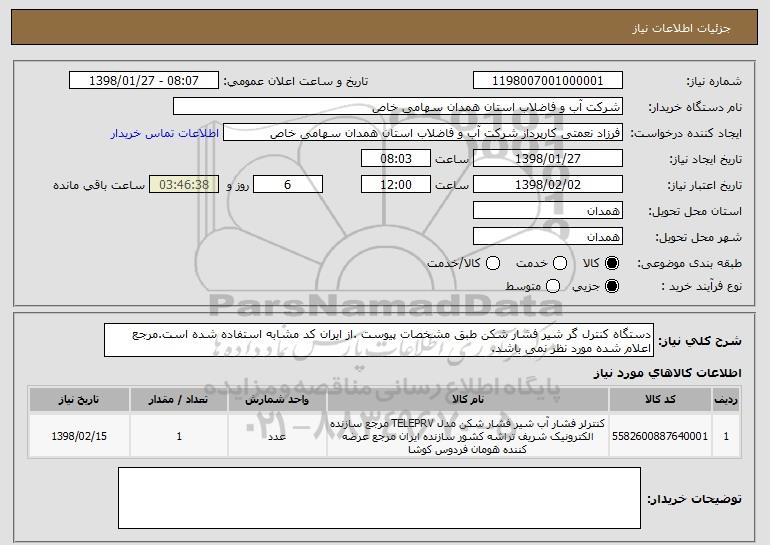Click the validity time field 12:00
This screenshot has height=545, width=770.
[x=396, y=185]
